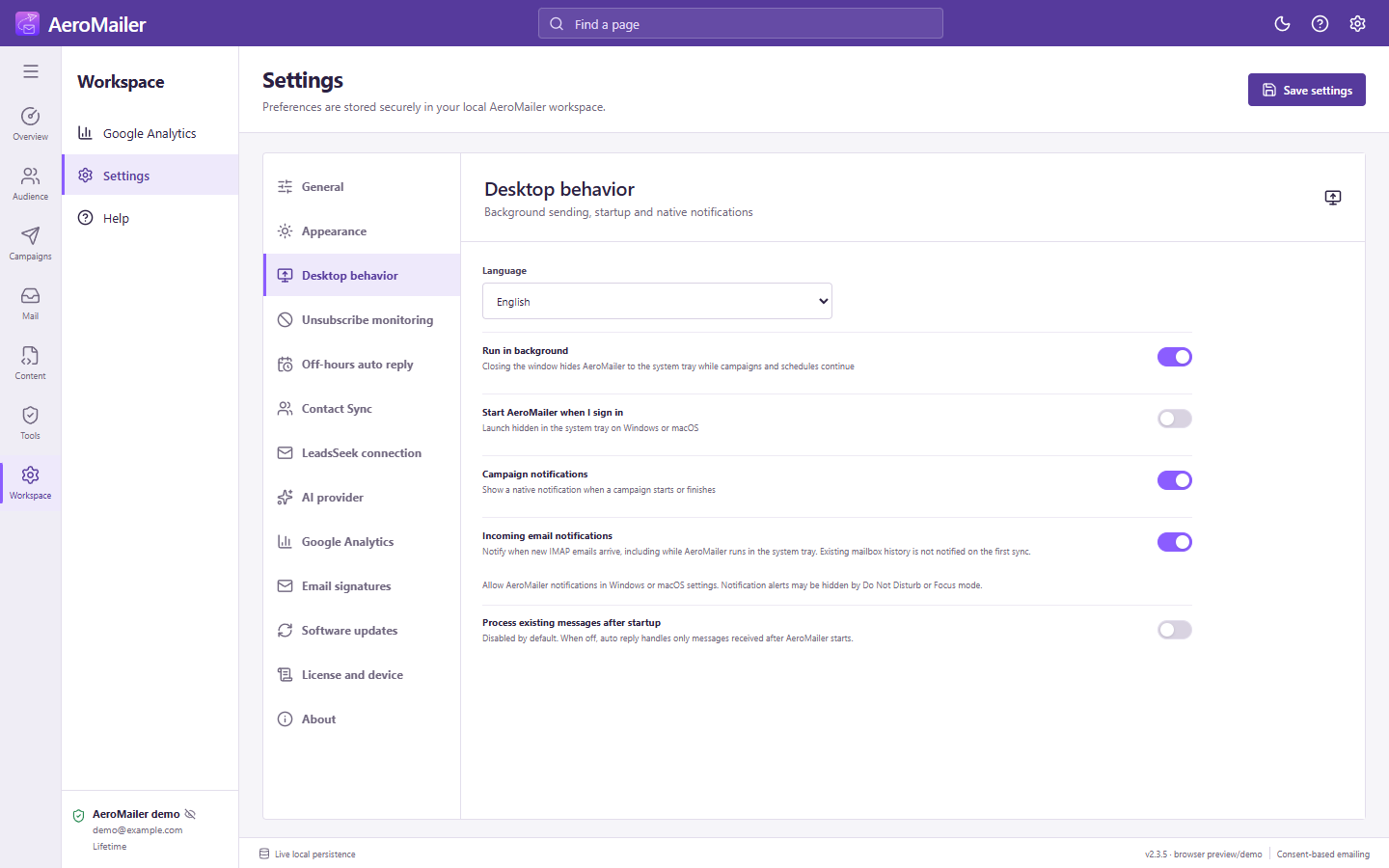Open Help in Workspace sidebar
This screenshot has width=1389, height=868.
(150, 218)
